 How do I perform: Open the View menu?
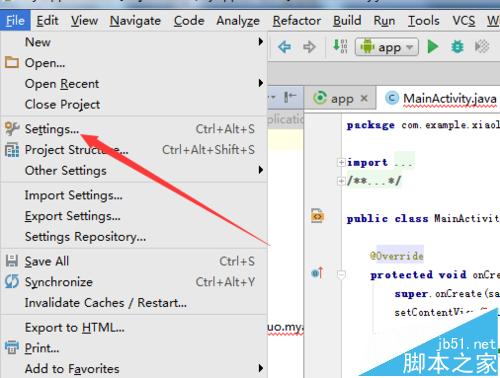tap(84, 21)
